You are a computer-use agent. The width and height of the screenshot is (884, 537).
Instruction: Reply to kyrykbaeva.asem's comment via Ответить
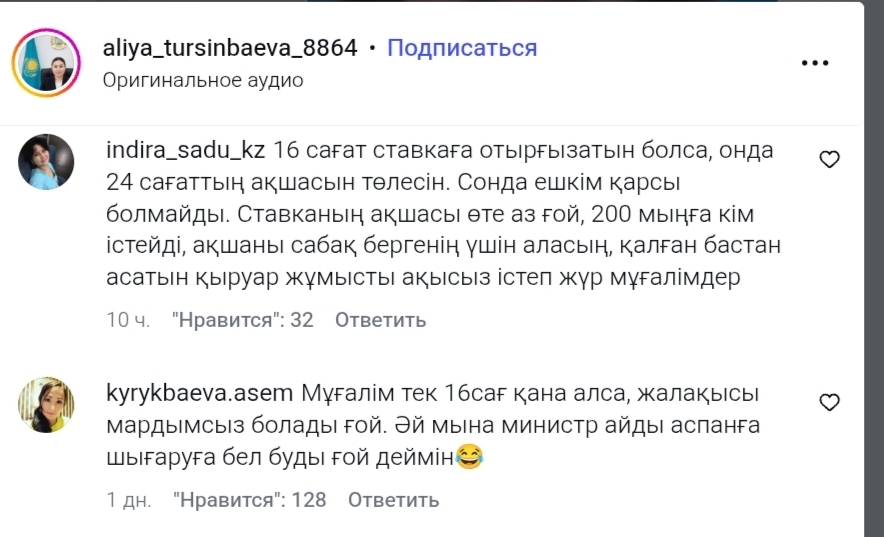pyautogui.click(x=393, y=499)
